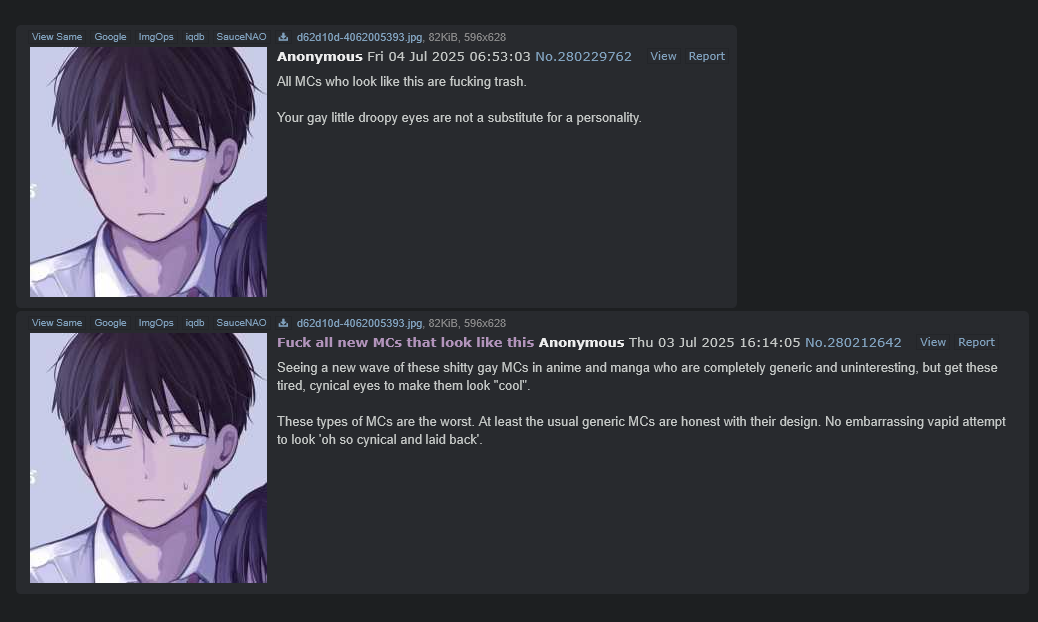1038x622 pixels.
Task: Search first post image with Google
Action: [x=110, y=37]
